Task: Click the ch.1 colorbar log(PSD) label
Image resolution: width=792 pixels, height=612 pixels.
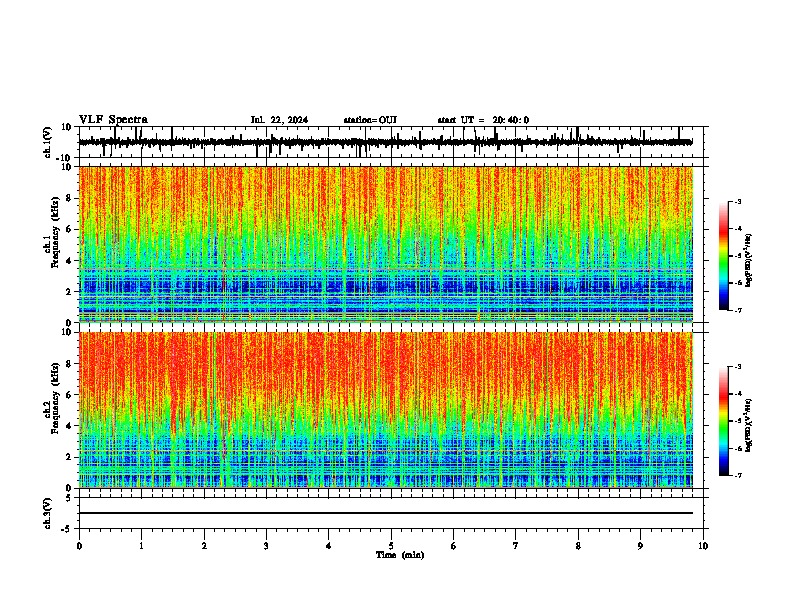Action: 748,260
